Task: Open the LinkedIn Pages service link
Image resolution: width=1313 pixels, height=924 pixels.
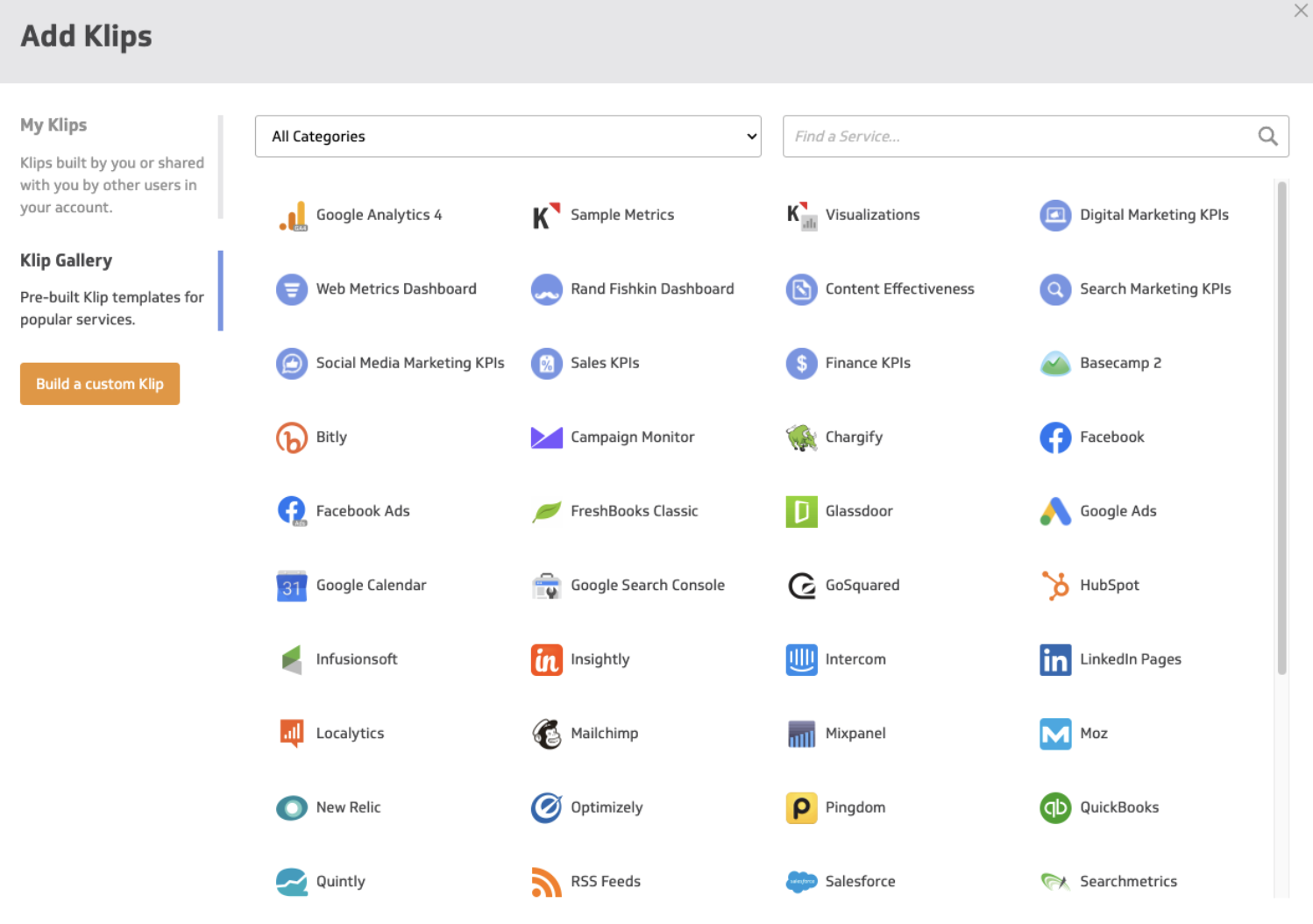Action: pos(1130,659)
